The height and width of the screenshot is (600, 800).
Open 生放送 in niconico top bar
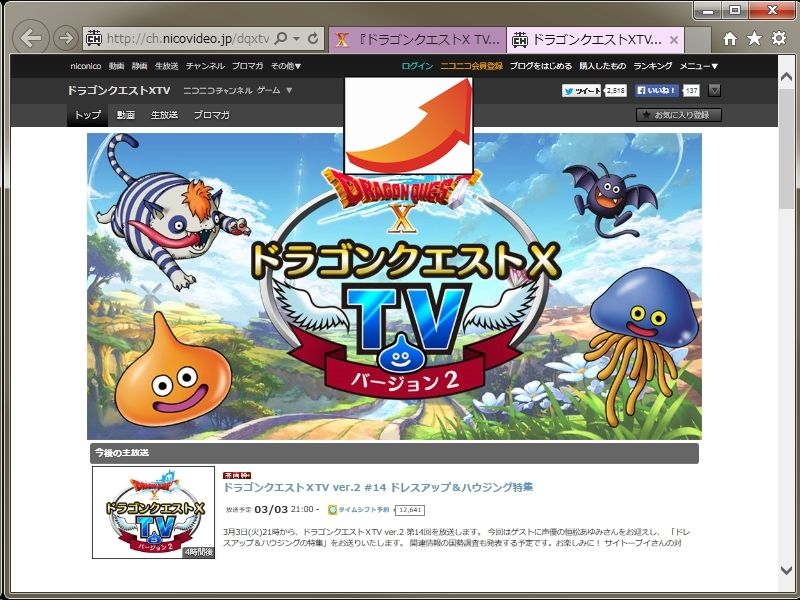(166, 66)
